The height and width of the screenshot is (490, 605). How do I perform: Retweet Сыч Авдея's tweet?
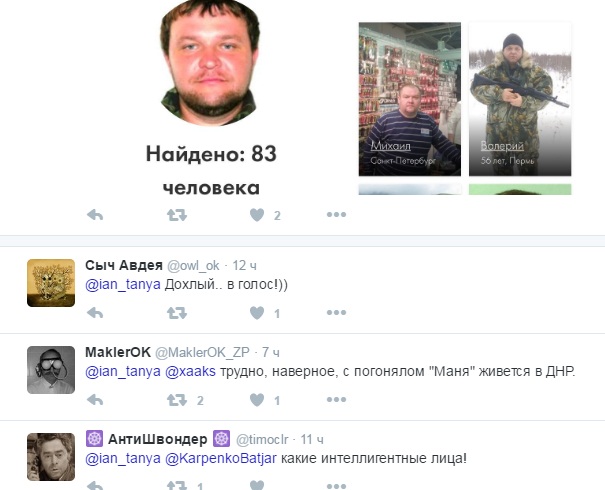tap(177, 313)
